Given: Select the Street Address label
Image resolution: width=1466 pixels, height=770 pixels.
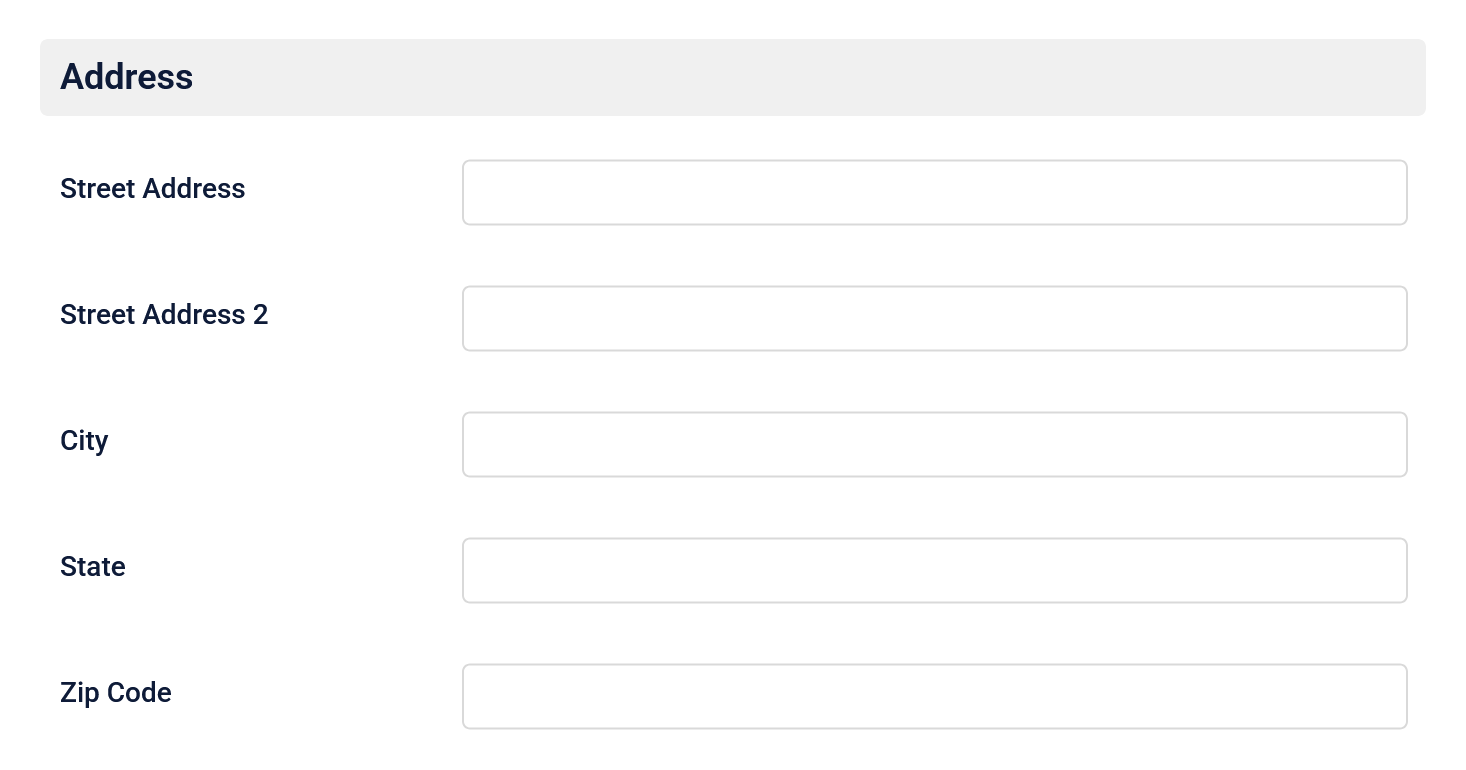Looking at the screenshot, I should click(x=153, y=190).
